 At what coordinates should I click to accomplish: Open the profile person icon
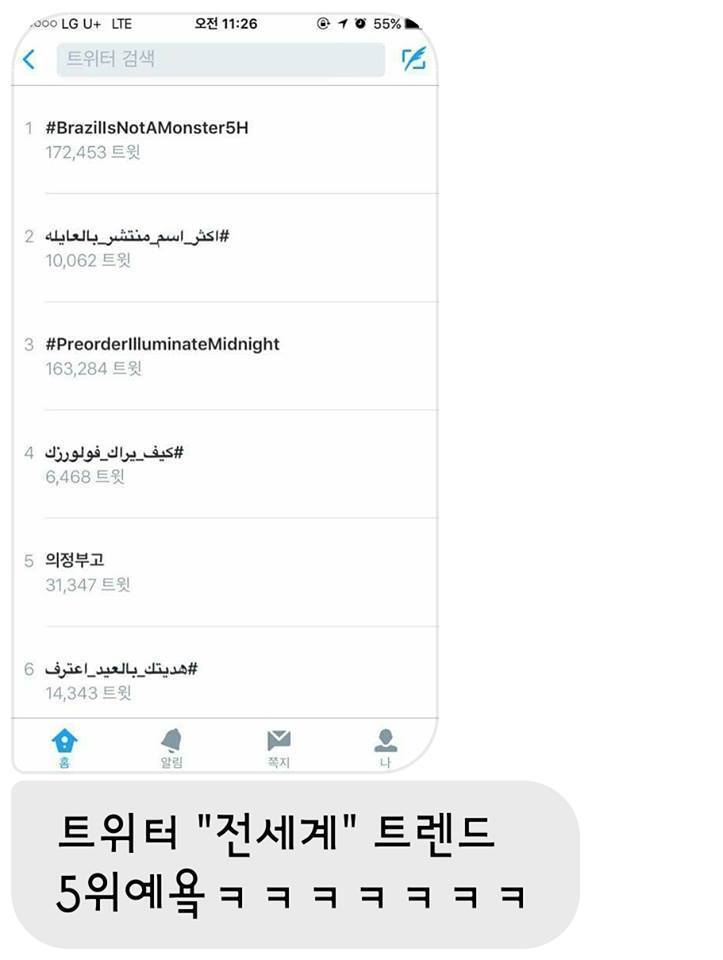(385, 748)
